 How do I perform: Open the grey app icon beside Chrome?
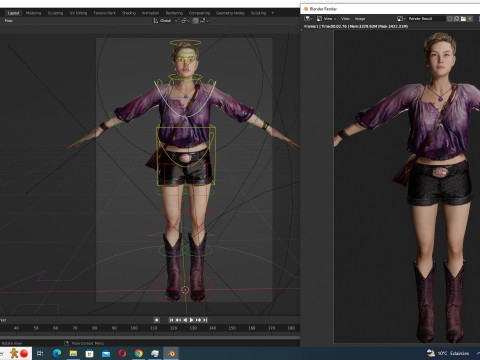155,353
